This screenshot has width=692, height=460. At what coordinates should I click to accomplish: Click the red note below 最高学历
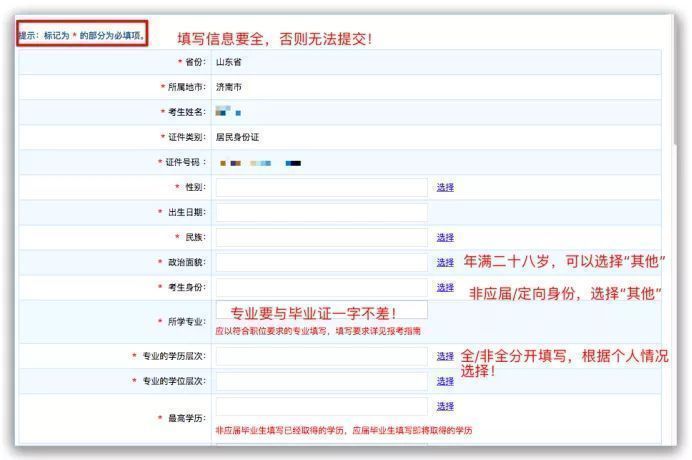point(343,430)
